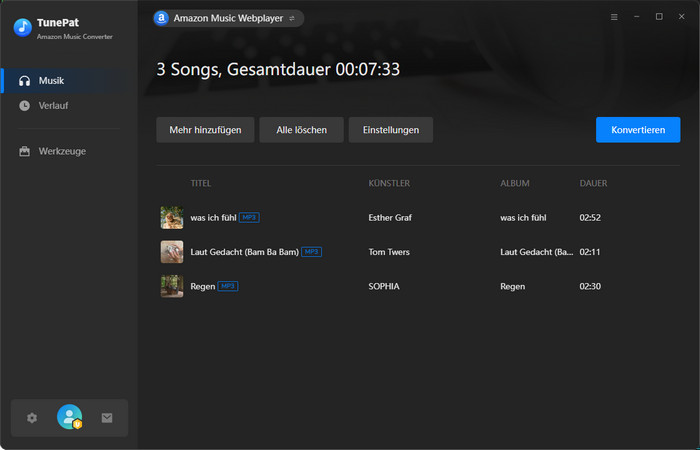Click MP3 badge on "was ich fühl"
Image resolution: width=700 pixels, height=450 pixels.
click(x=249, y=218)
